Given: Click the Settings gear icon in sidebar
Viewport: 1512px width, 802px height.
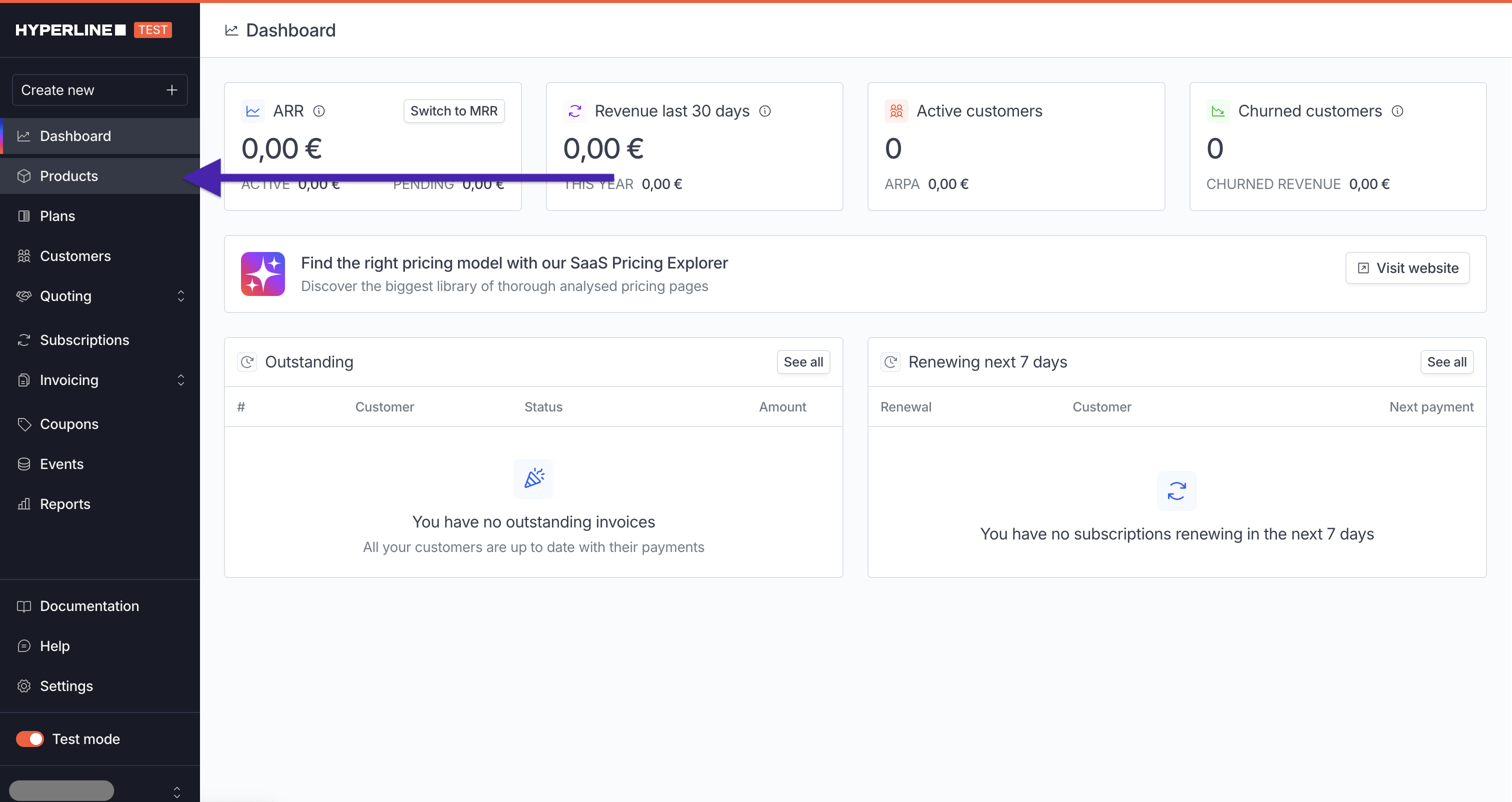Looking at the screenshot, I should click(24, 686).
